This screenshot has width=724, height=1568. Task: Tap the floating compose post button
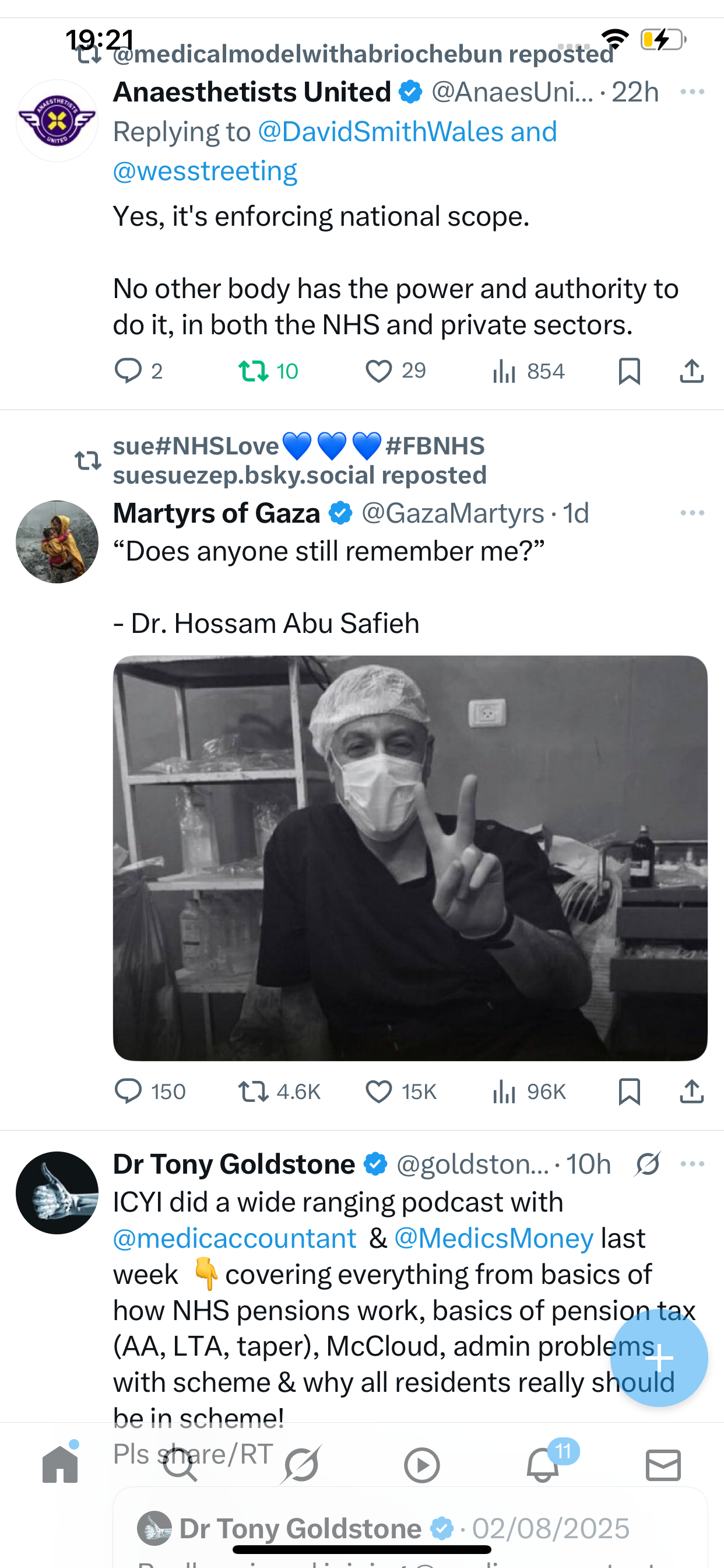tap(659, 1357)
